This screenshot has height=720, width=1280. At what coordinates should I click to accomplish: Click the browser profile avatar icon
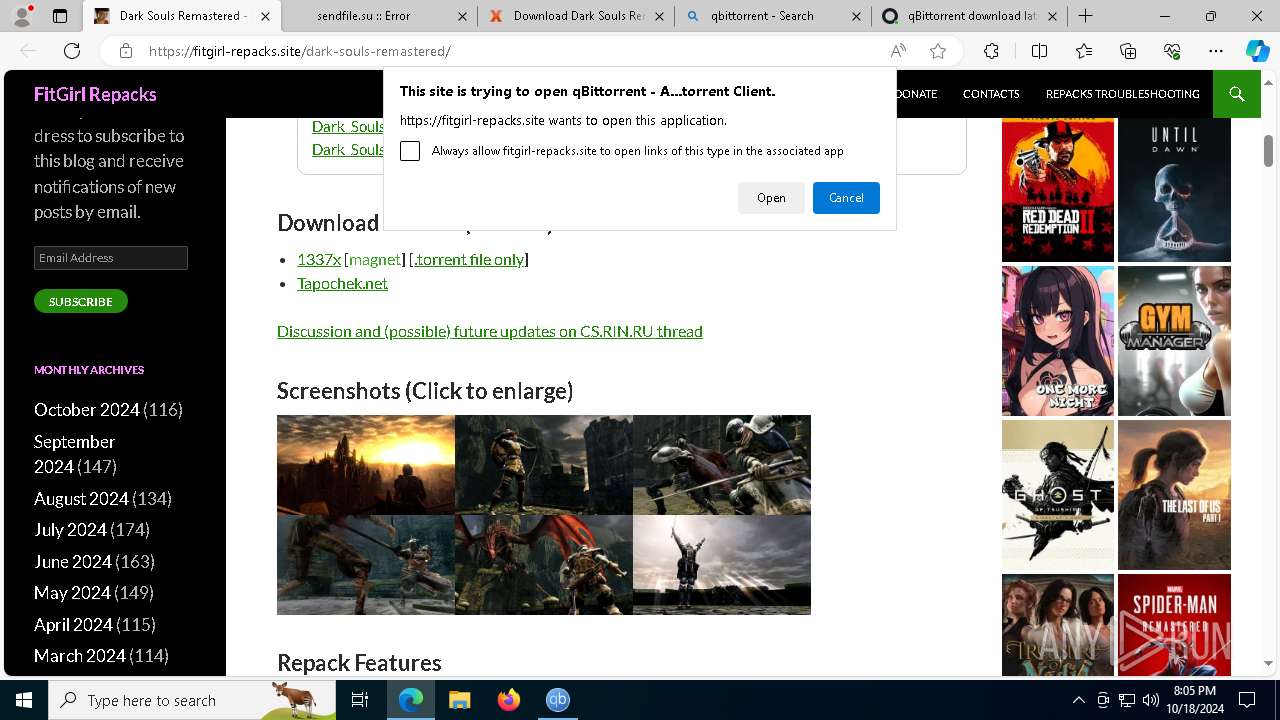(24, 15)
